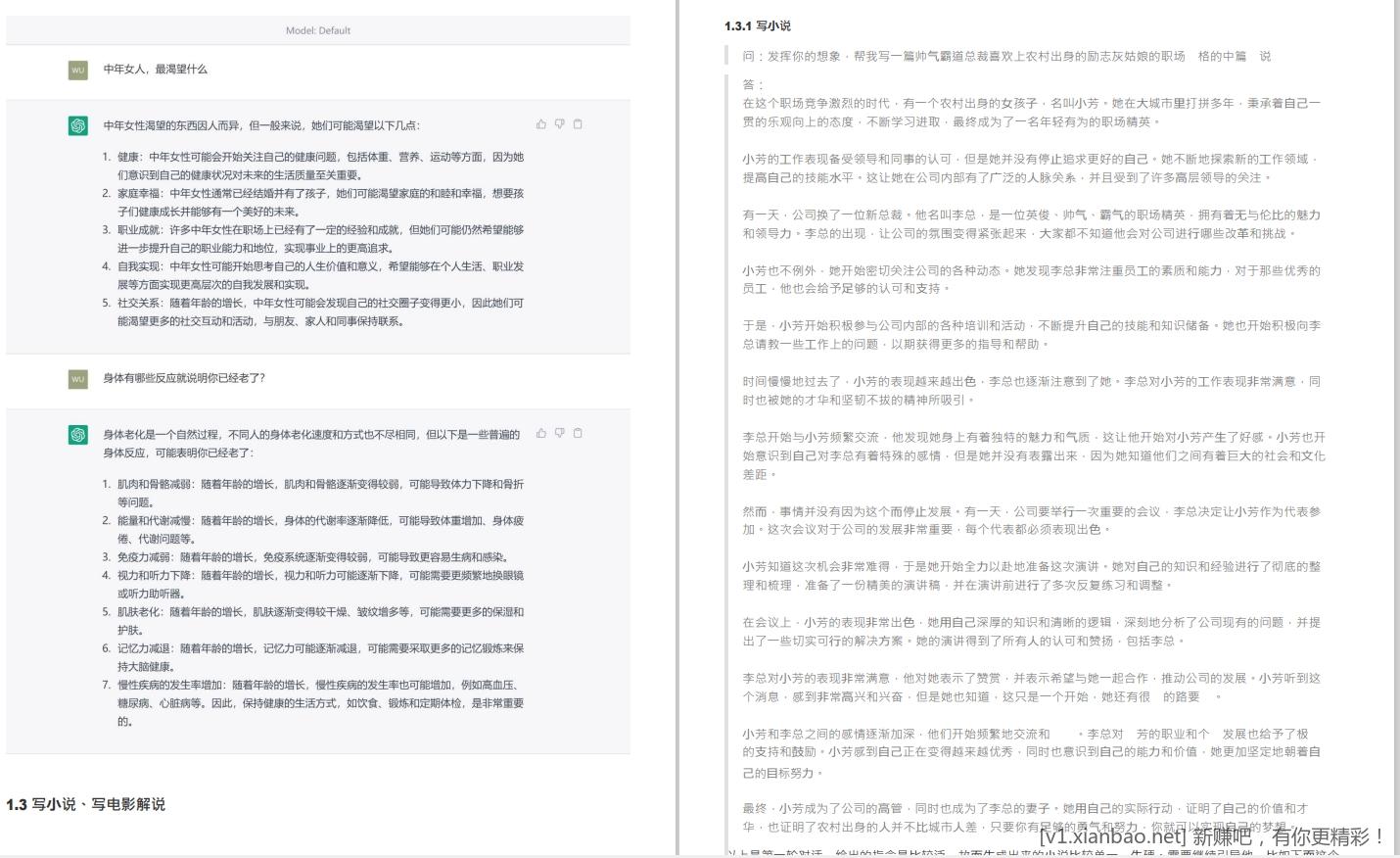Viewport: 1400px width, 858px height.
Task: Click thumbs-down icon on the 中年女性渴望 answer
Action: 559,124
